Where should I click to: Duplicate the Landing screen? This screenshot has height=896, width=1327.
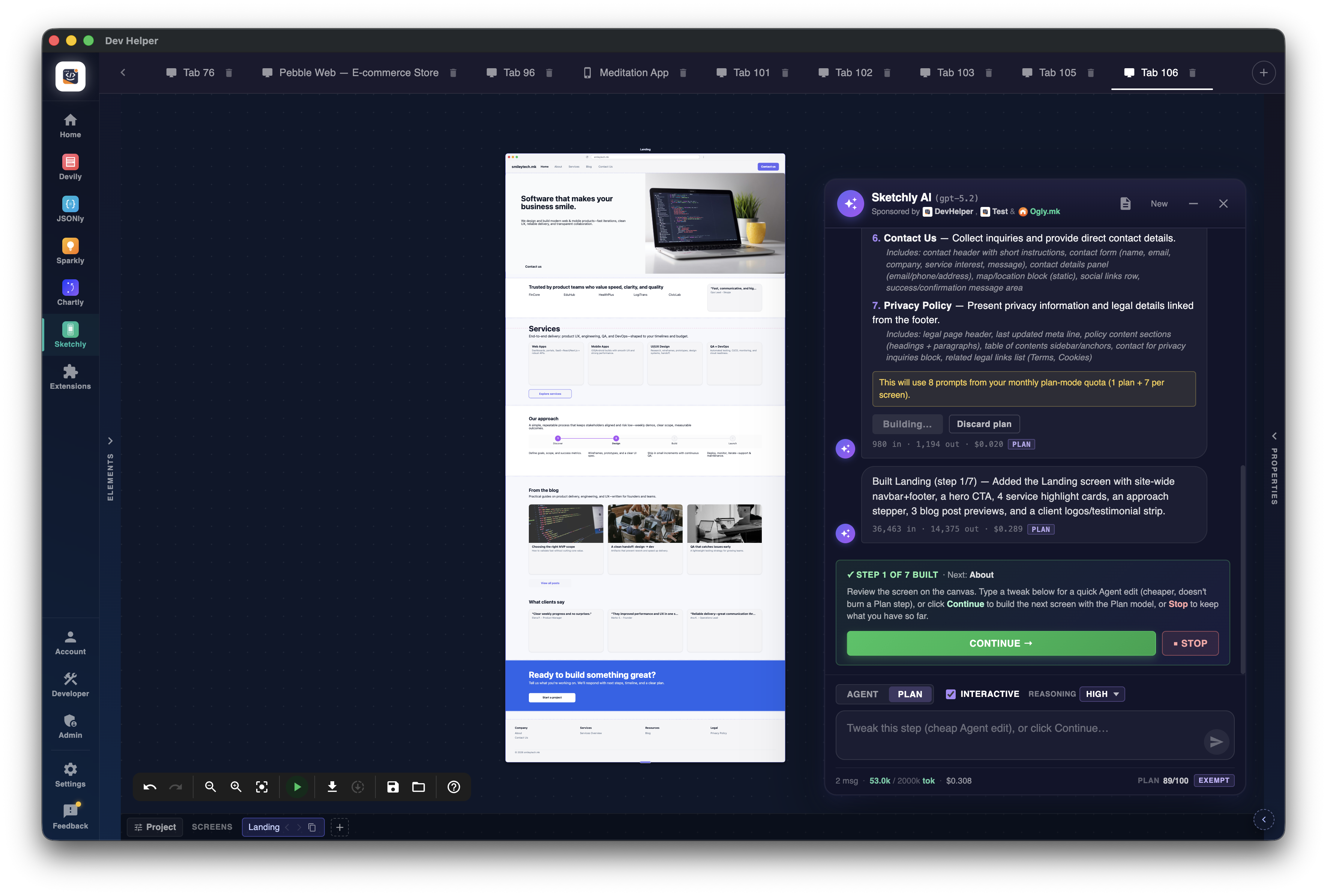pyautogui.click(x=312, y=827)
